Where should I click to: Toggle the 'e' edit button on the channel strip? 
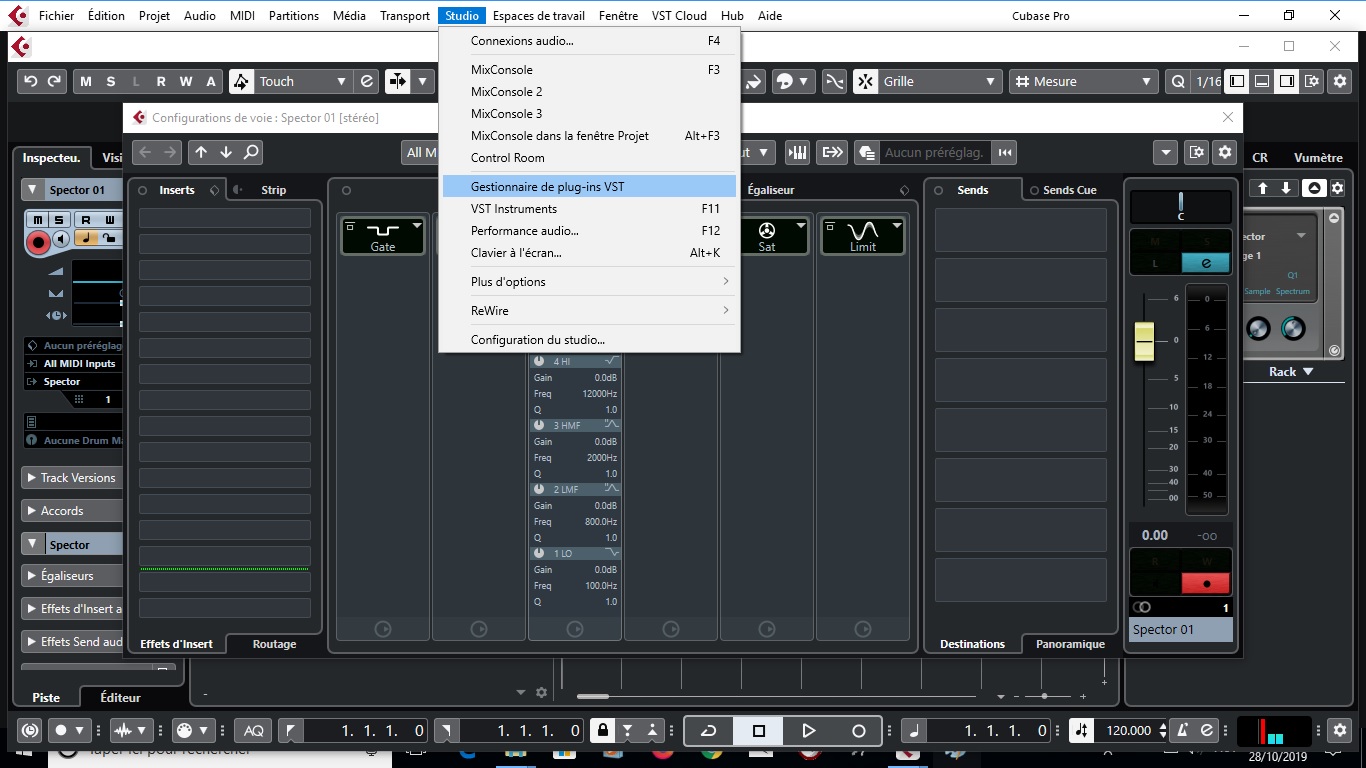coord(1206,262)
